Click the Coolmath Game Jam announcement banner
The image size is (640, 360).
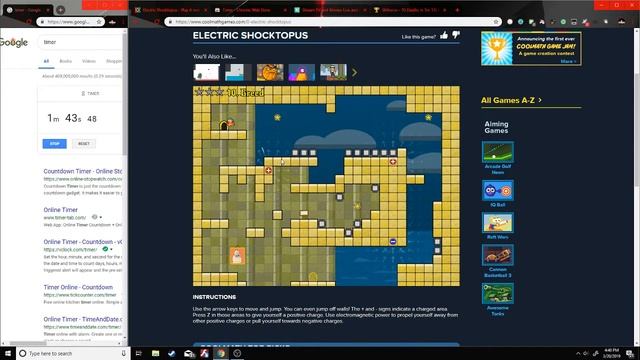(x=531, y=49)
